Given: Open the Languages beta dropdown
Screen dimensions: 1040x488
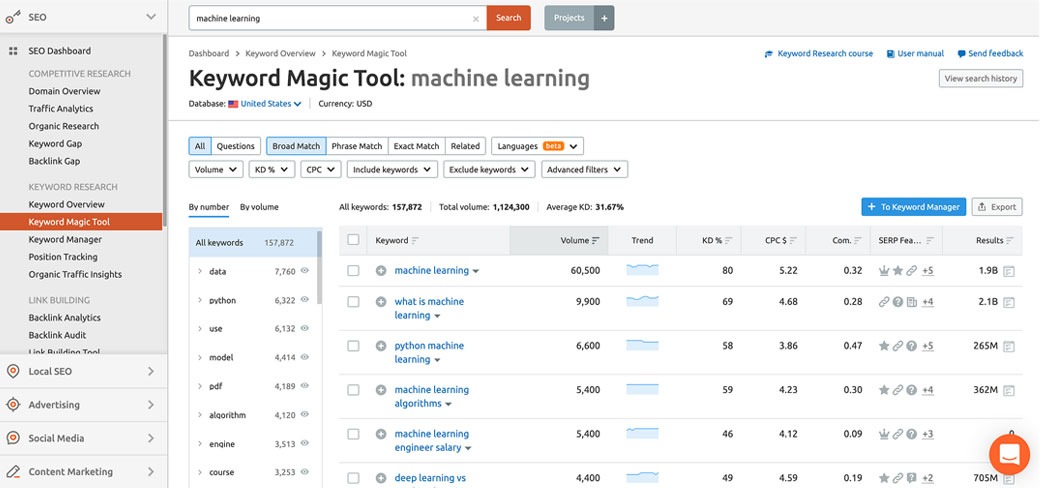Looking at the screenshot, I should [537, 146].
